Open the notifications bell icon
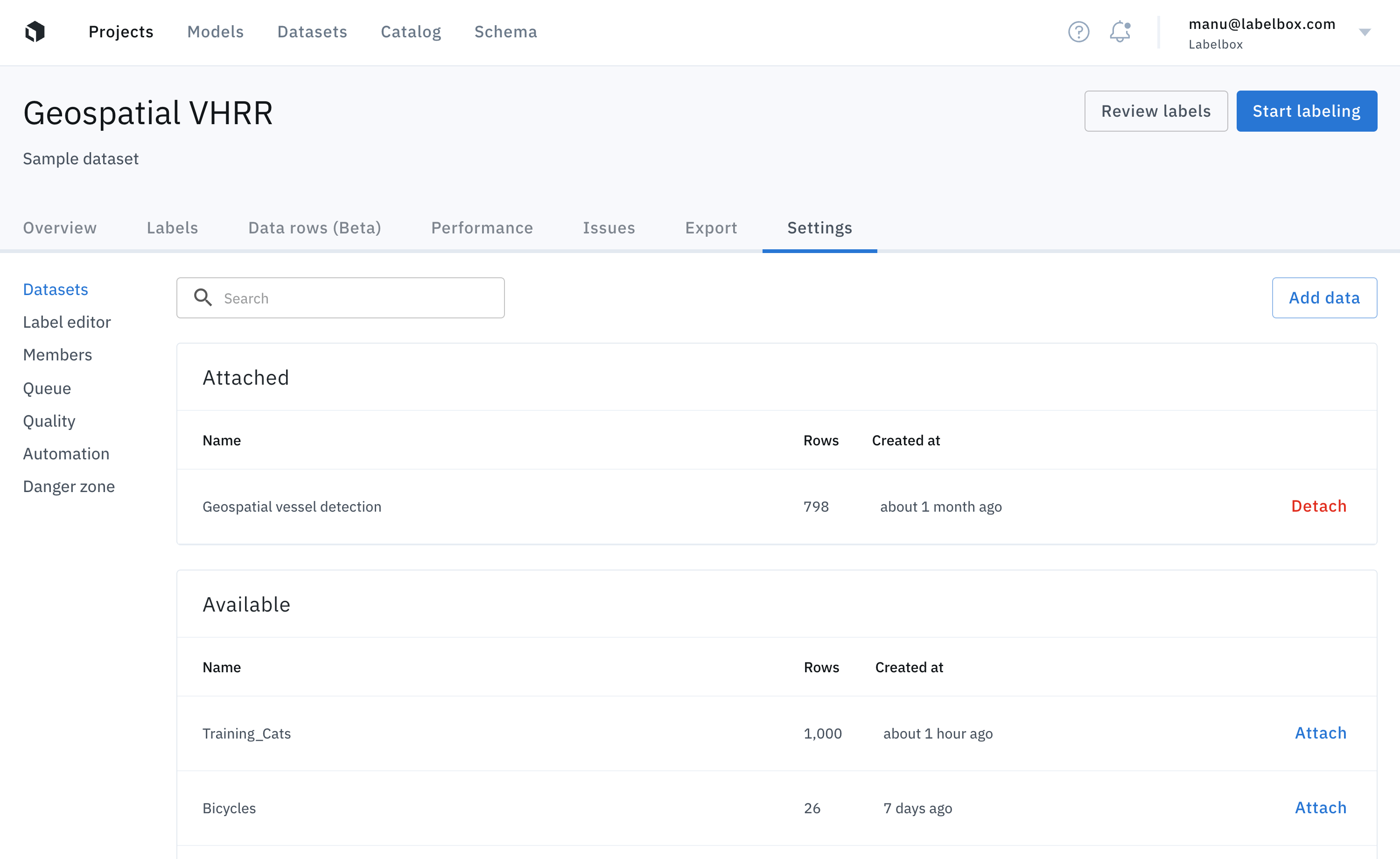The image size is (1400, 859). click(x=1120, y=32)
